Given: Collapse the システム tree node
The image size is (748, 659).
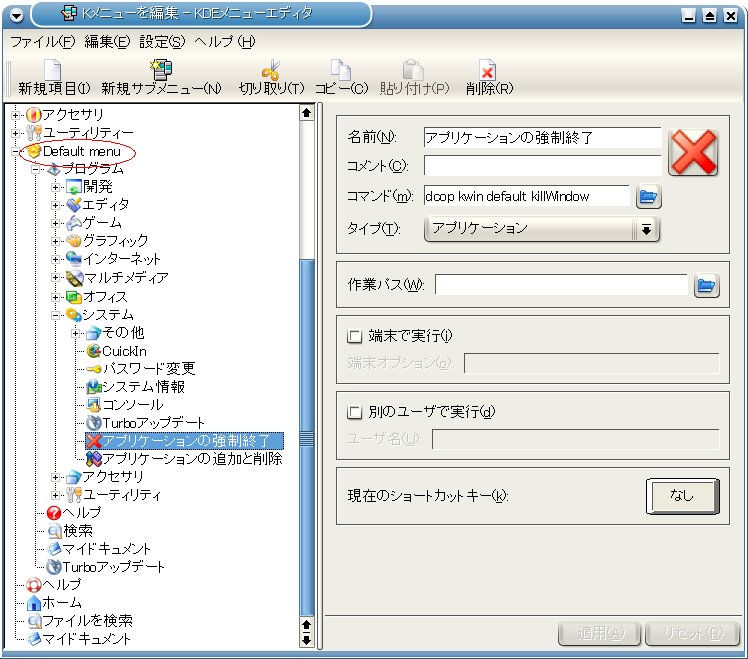Looking at the screenshot, I should [x=55, y=315].
